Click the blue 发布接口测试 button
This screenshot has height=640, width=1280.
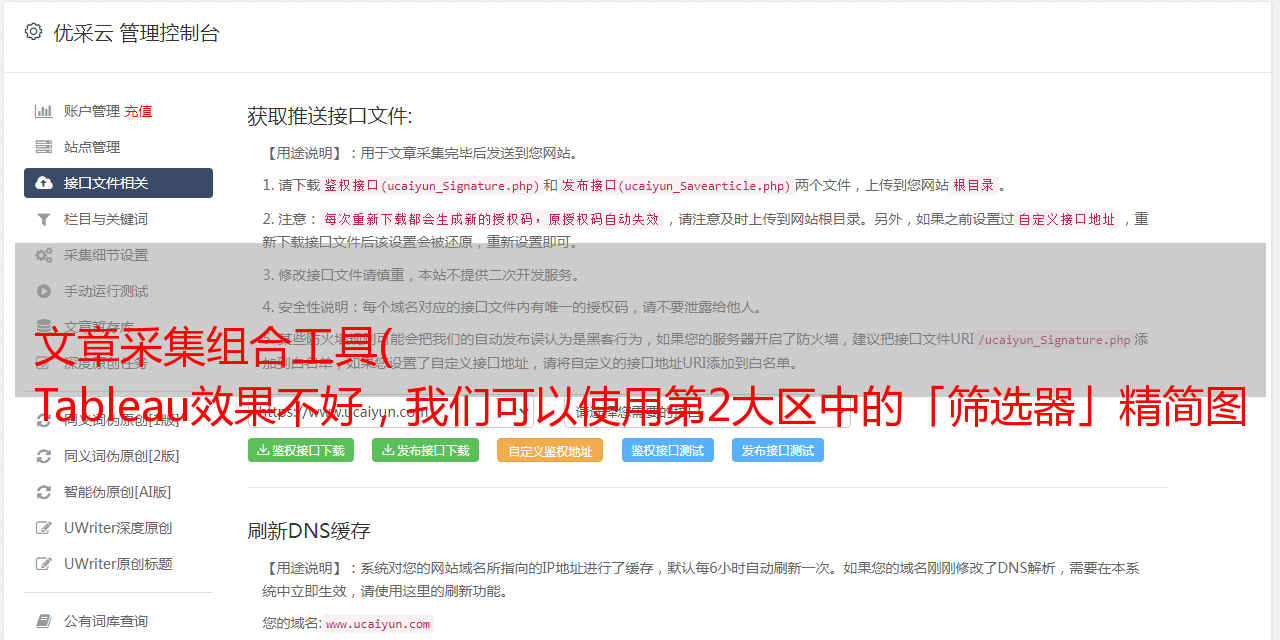(x=778, y=450)
